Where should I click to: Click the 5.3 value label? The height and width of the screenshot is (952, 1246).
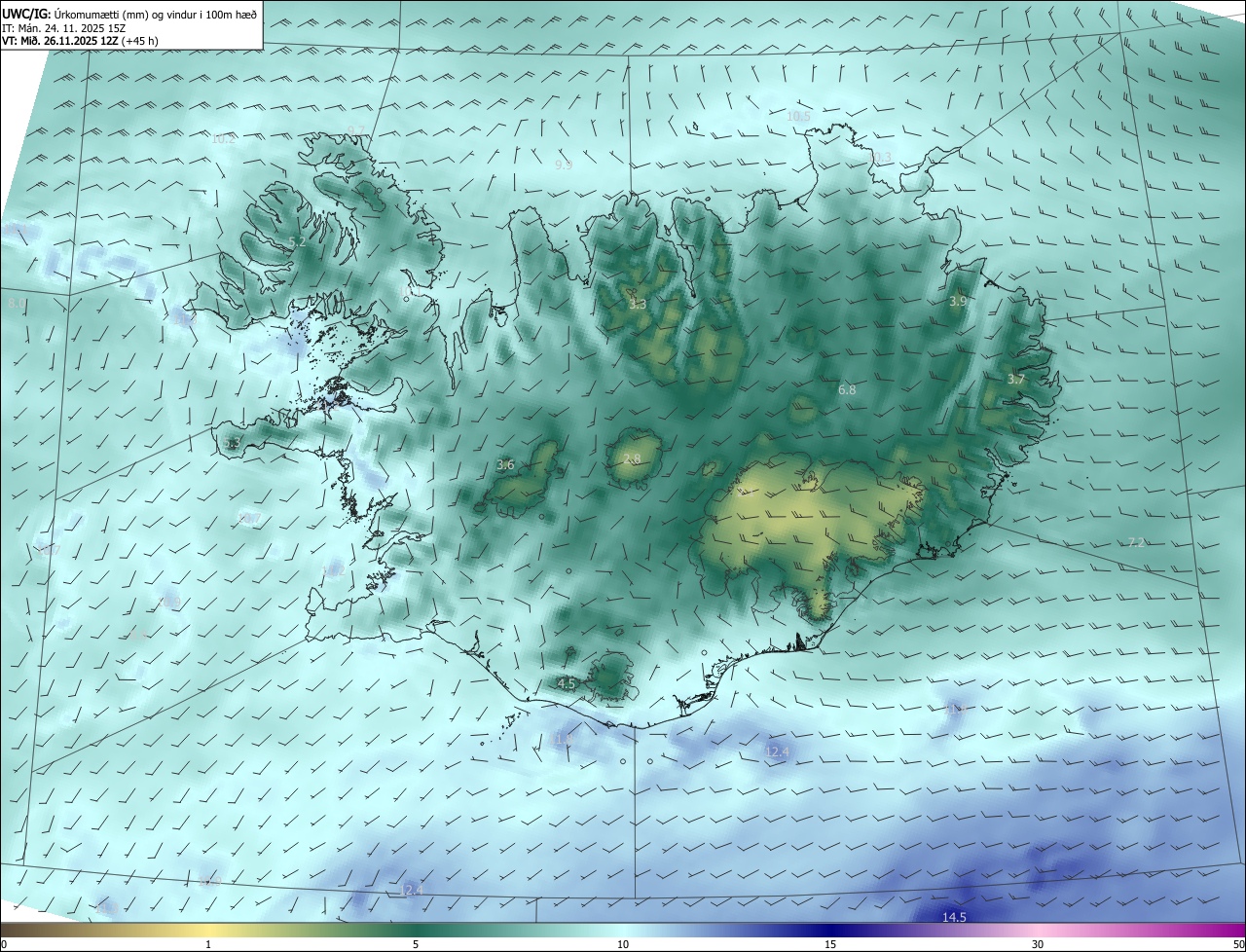click(x=231, y=443)
